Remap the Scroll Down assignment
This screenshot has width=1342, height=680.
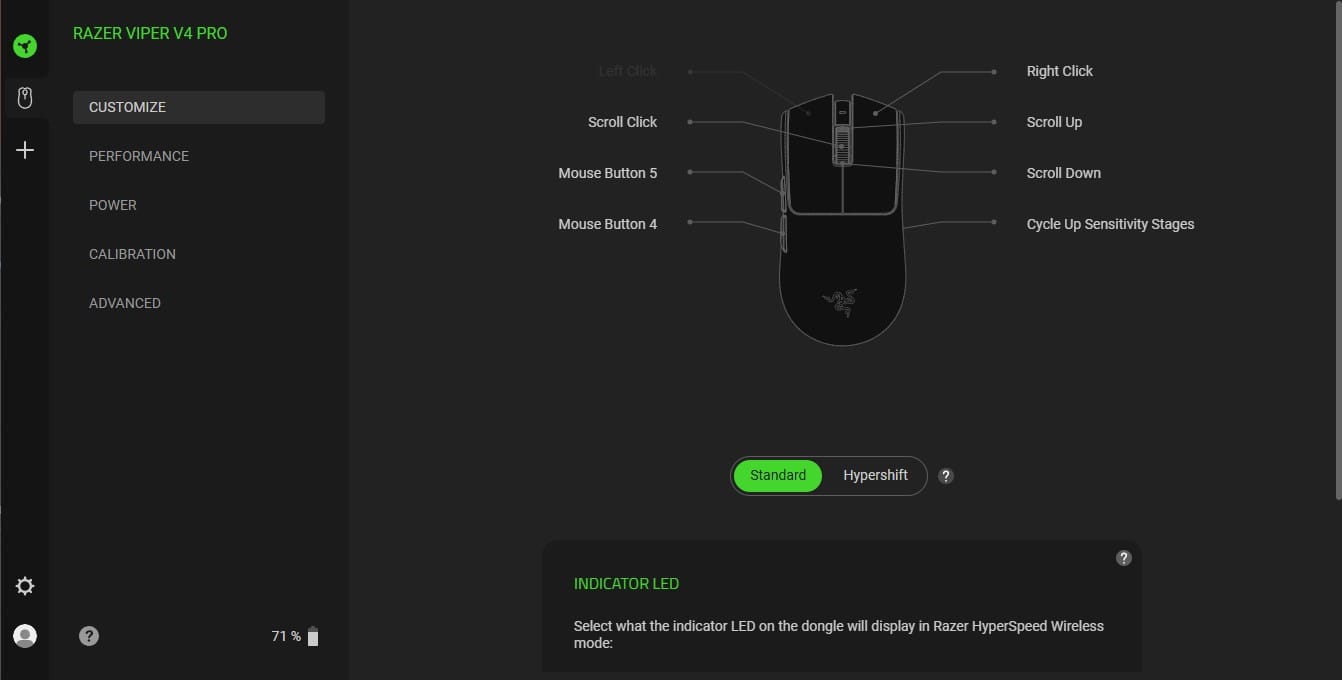point(1063,173)
